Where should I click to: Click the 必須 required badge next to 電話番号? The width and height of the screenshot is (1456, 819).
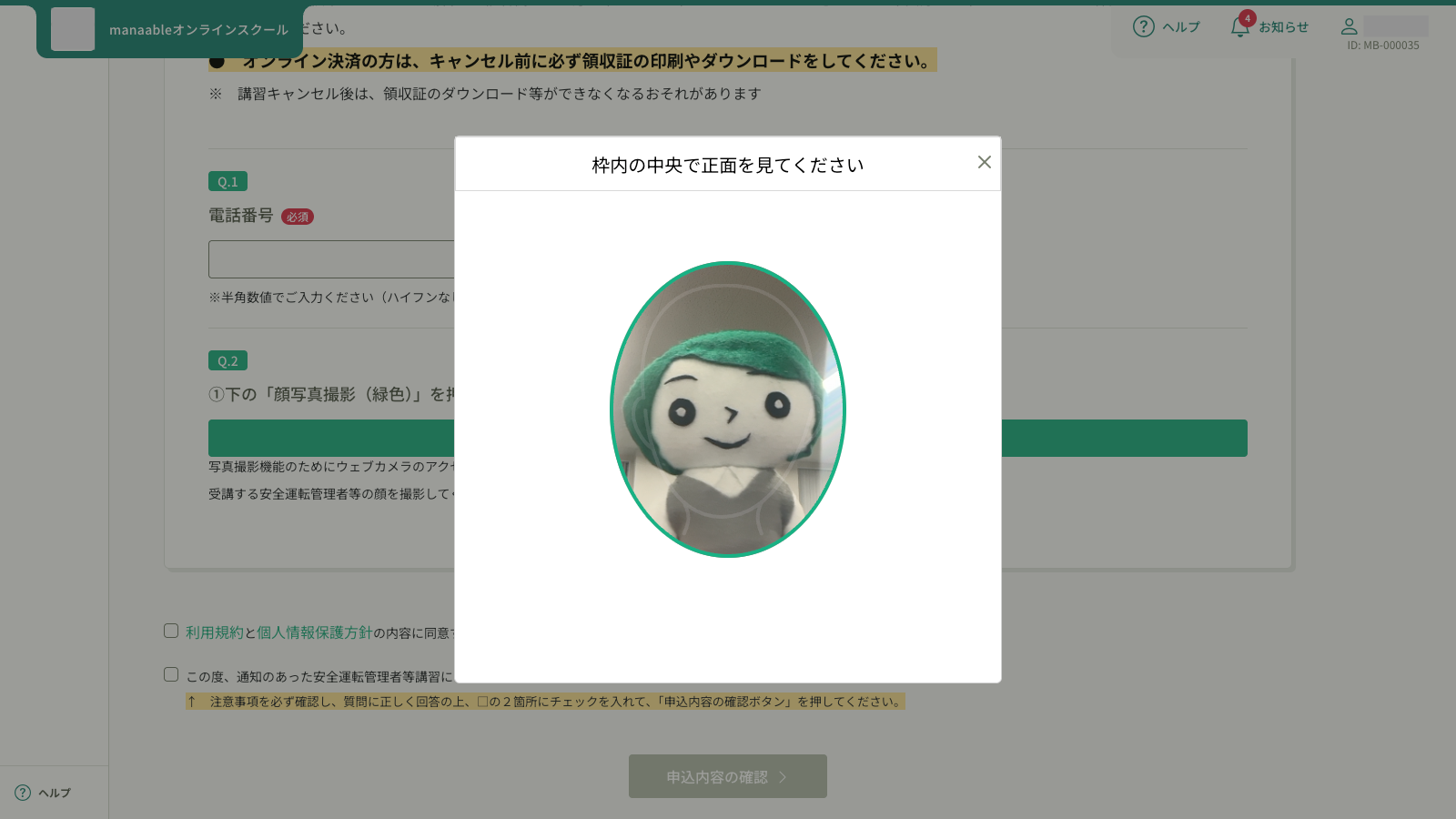point(298,217)
